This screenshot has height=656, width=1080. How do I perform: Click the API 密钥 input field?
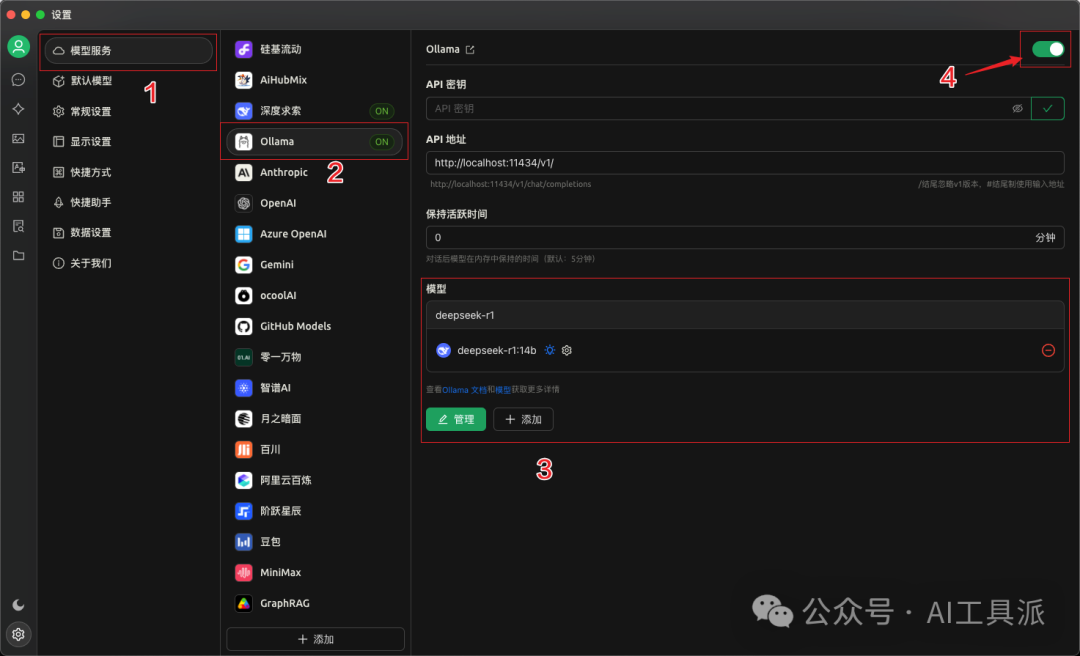click(x=729, y=108)
